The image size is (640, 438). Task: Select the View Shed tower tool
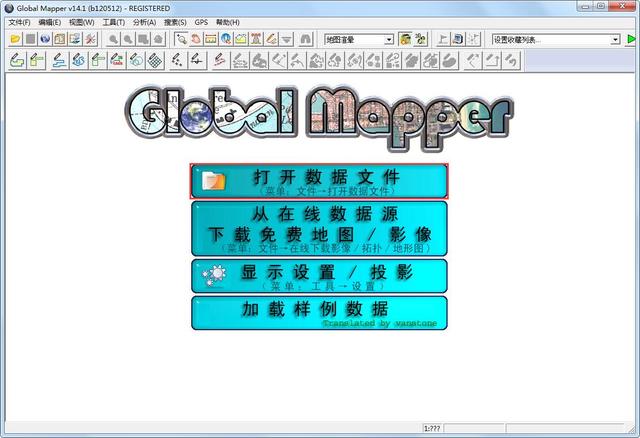pos(256,39)
